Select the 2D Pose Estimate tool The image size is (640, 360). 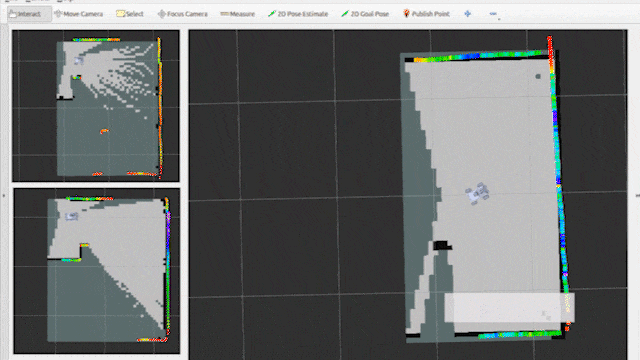298,14
